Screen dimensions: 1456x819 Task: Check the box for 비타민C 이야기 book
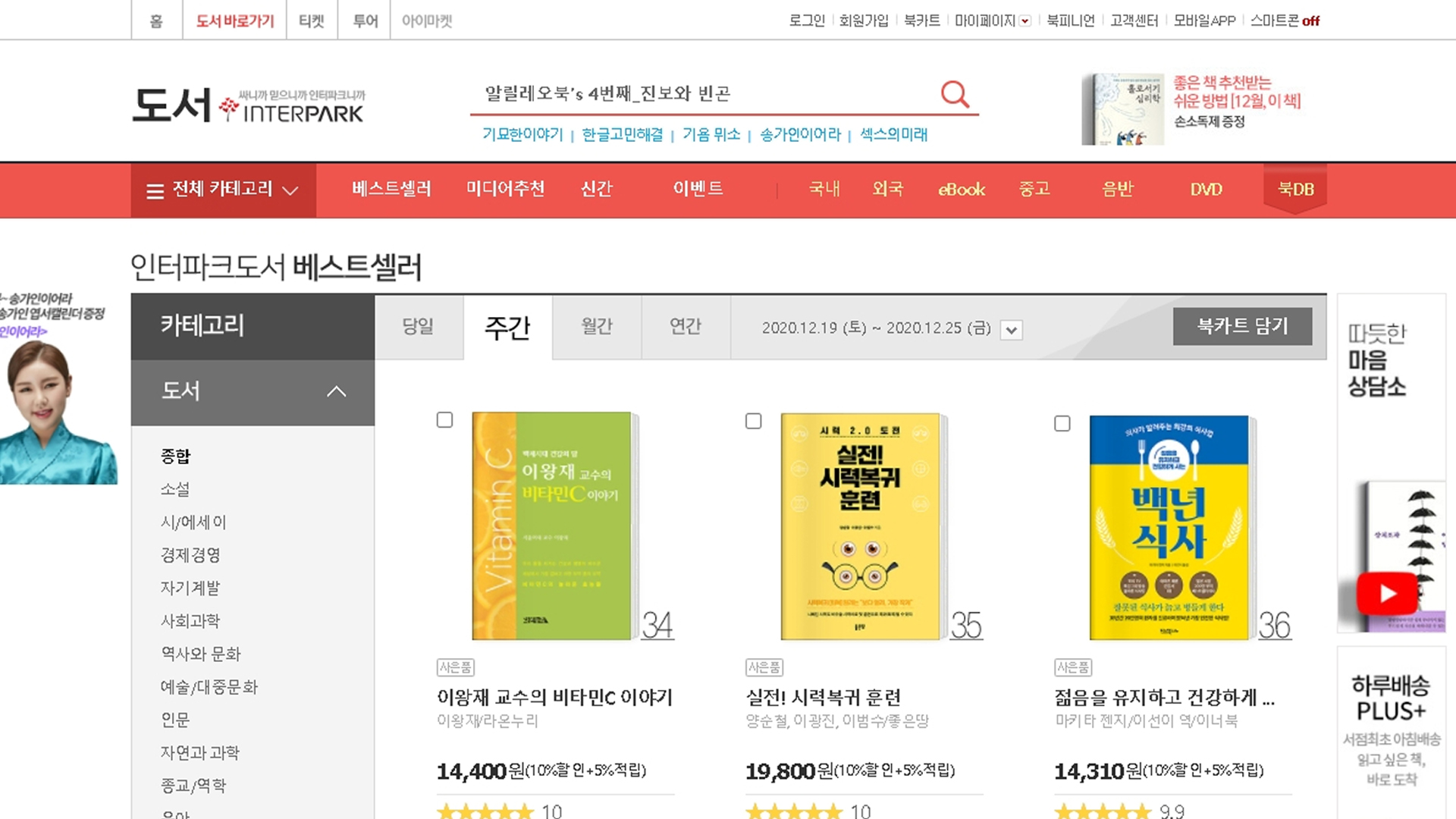pyautogui.click(x=445, y=420)
